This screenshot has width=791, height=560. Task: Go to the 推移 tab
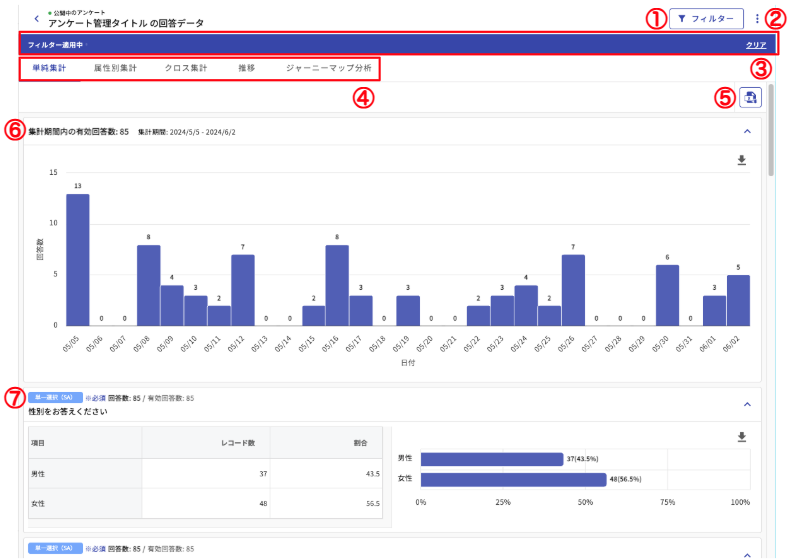[246, 69]
